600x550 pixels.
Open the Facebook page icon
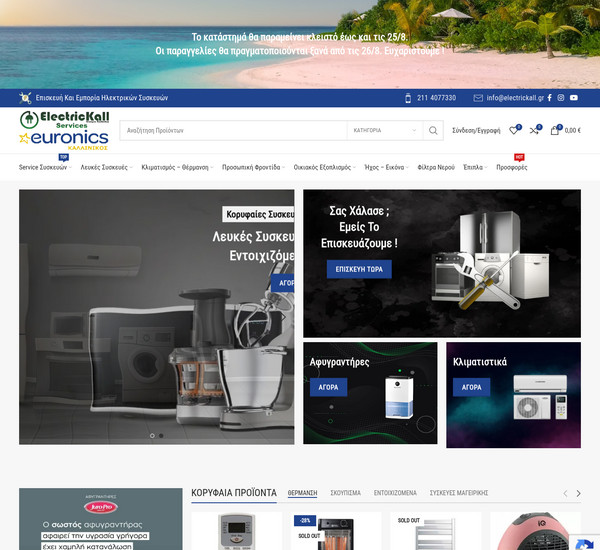pyautogui.click(x=549, y=98)
